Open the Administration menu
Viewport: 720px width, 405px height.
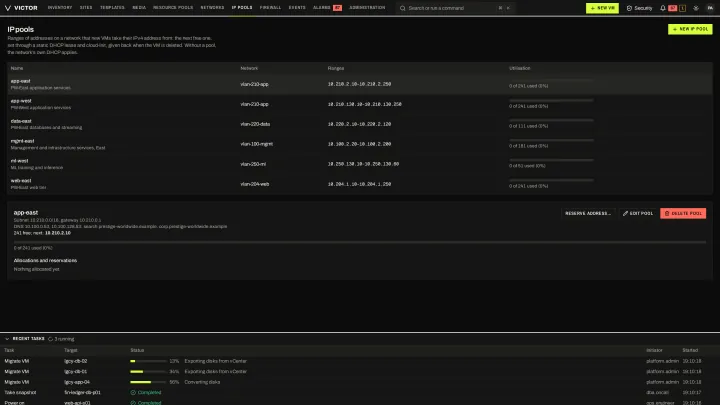pos(367,8)
